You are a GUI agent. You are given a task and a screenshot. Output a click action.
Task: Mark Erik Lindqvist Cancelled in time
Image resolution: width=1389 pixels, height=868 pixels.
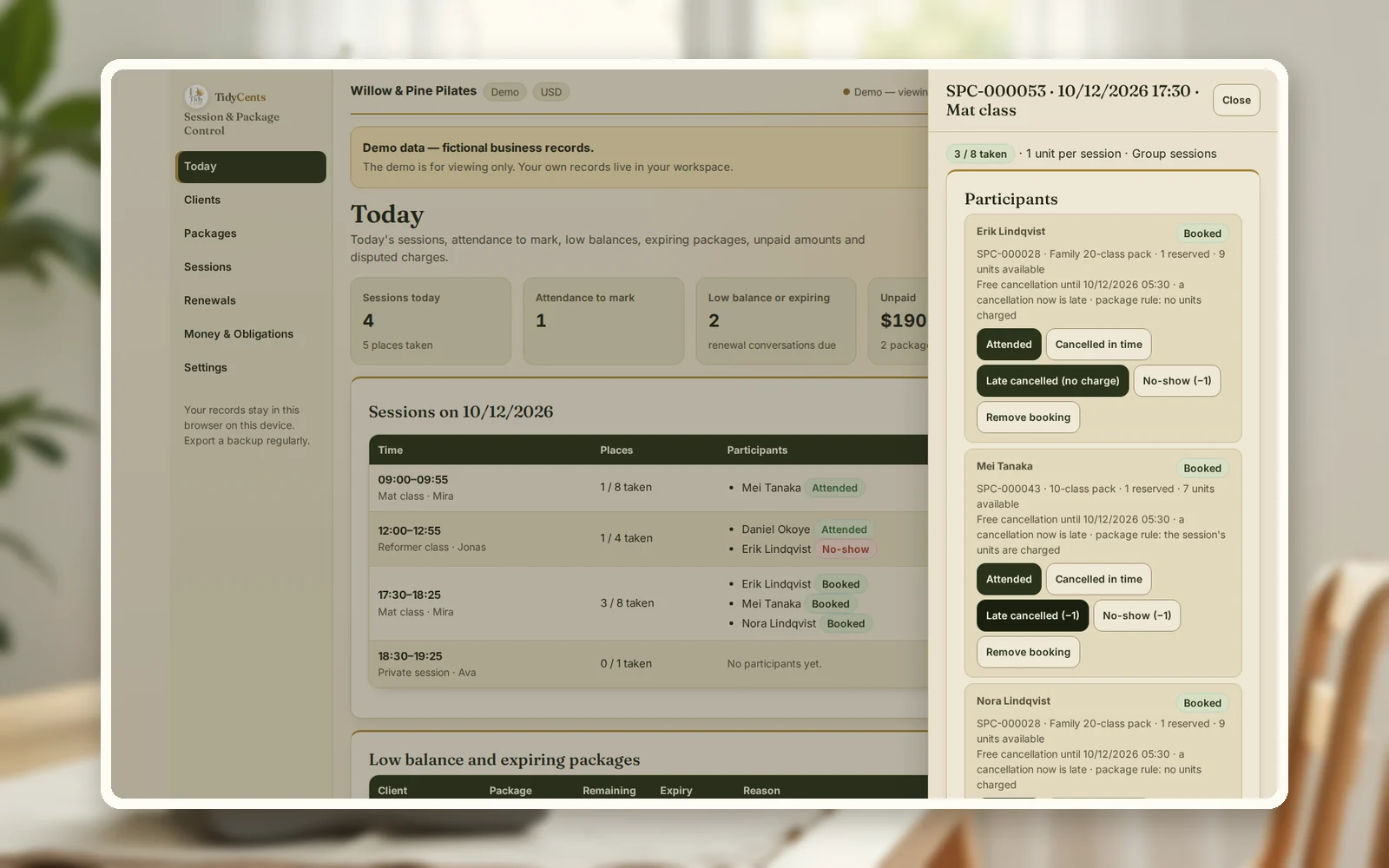[1098, 345]
